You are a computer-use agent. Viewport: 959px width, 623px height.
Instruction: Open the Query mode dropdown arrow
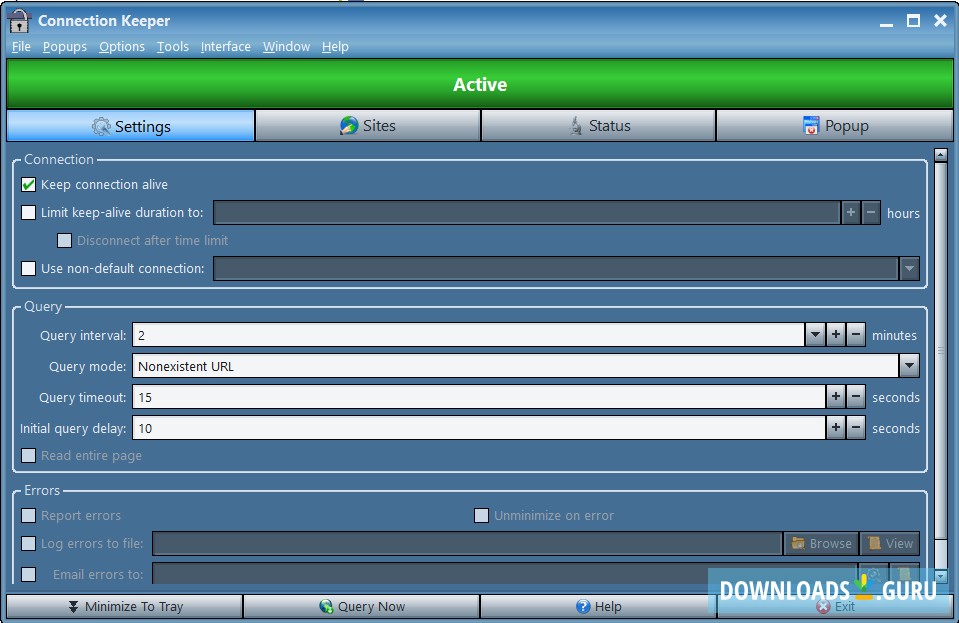coord(909,366)
